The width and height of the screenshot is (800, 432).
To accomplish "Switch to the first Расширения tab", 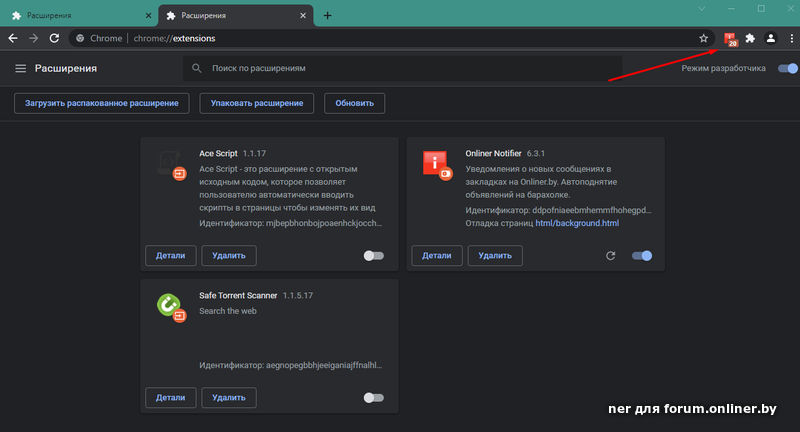I will click(x=81, y=16).
